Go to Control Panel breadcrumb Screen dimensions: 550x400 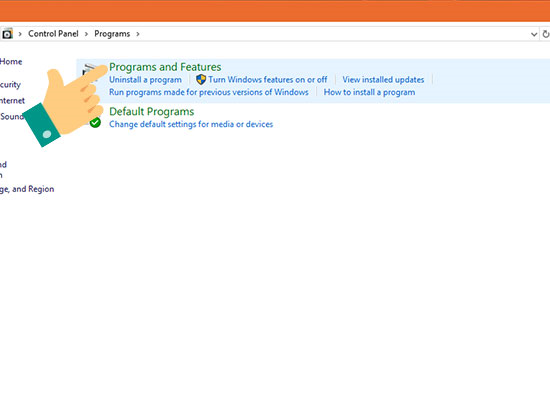click(53, 34)
